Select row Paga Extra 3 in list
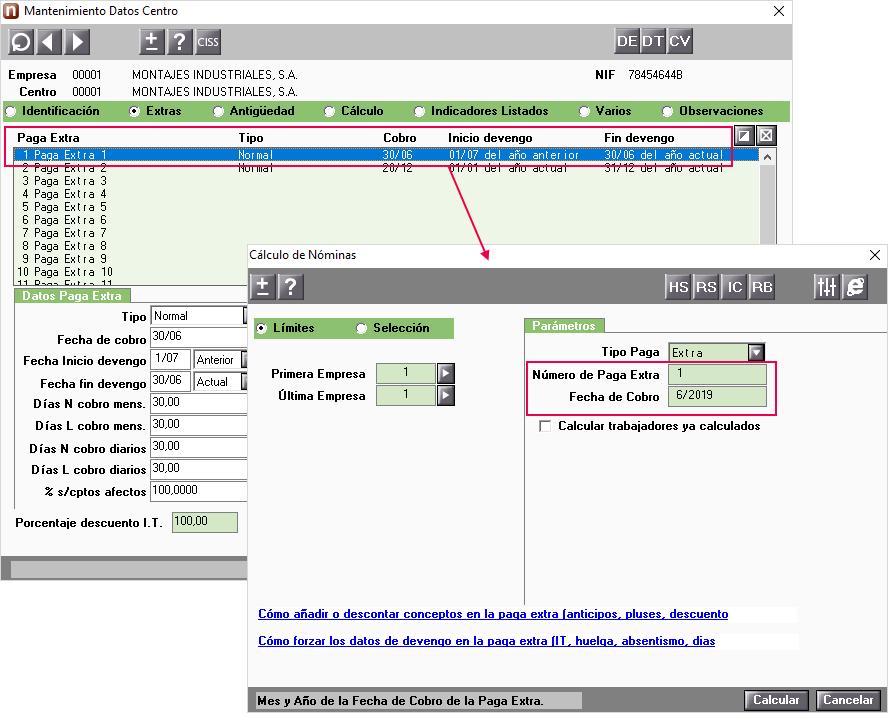 point(386,181)
